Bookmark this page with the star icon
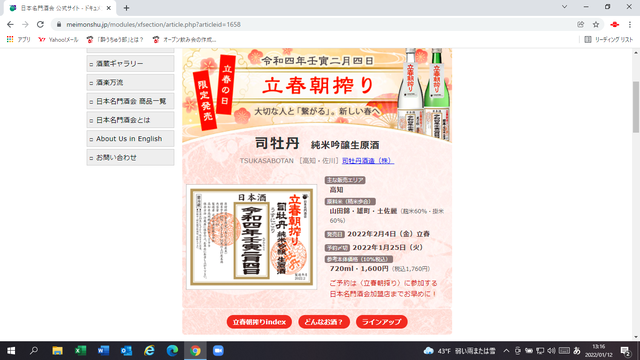640x360 pixels. pos(596,24)
